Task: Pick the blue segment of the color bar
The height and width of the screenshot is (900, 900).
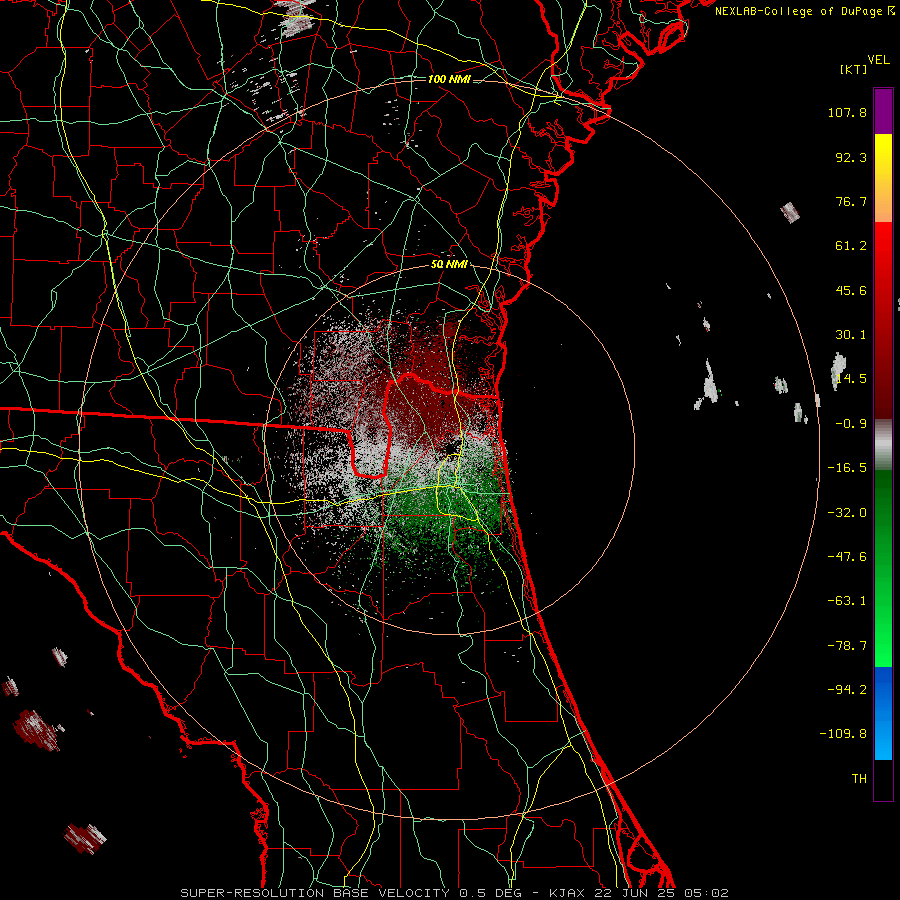Action: (883, 713)
